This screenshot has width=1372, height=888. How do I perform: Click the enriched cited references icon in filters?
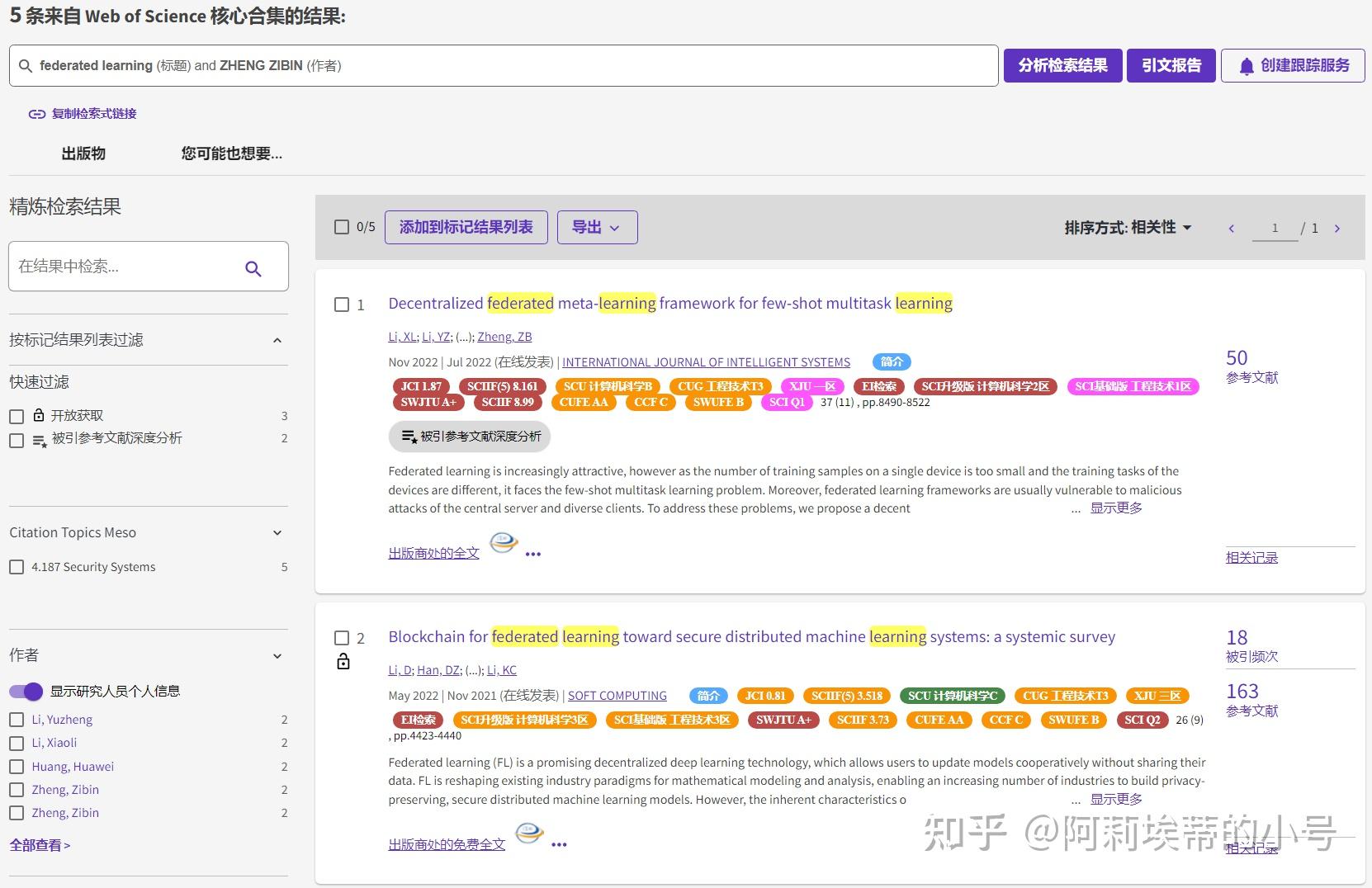coord(39,442)
